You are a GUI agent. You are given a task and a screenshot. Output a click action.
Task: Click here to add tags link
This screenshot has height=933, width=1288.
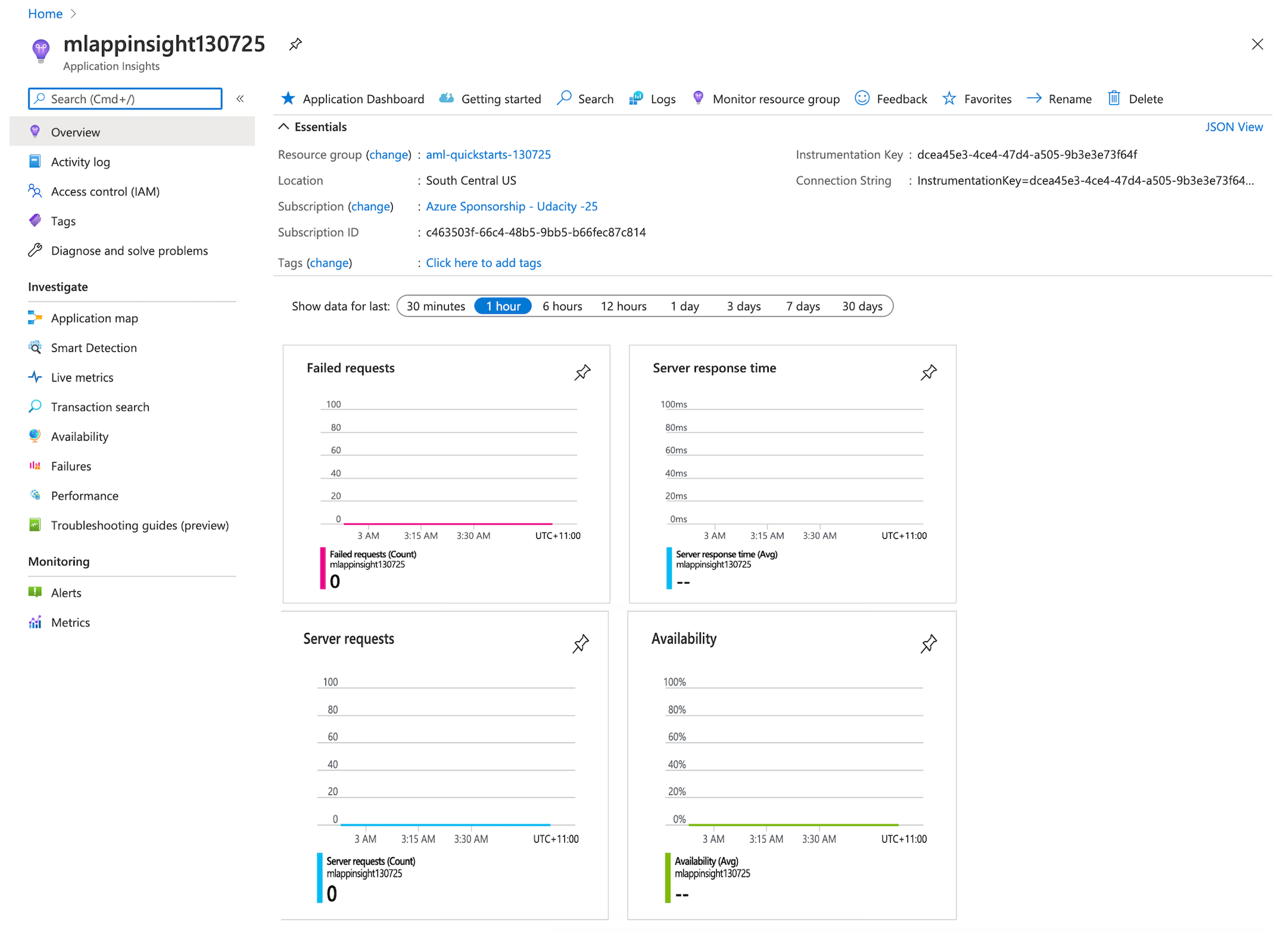(483, 263)
